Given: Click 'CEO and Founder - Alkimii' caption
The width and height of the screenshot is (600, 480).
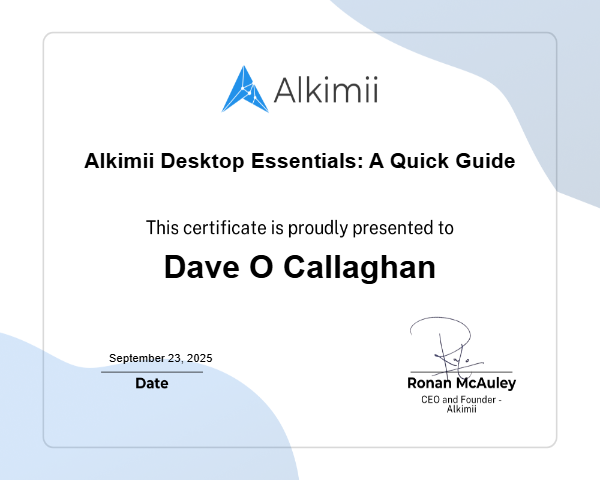Looking at the screenshot, I should click(461, 404).
